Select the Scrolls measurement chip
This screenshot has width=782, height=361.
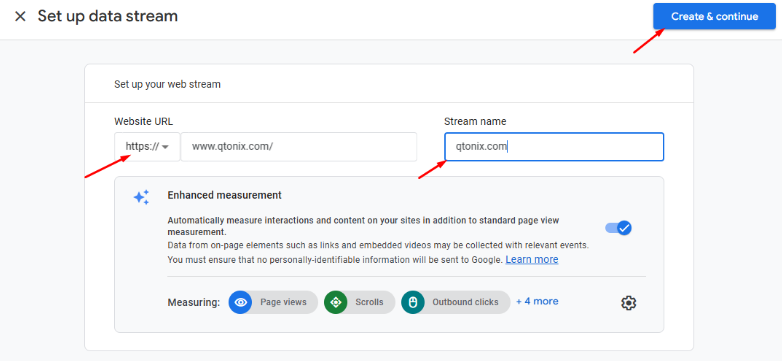point(359,302)
